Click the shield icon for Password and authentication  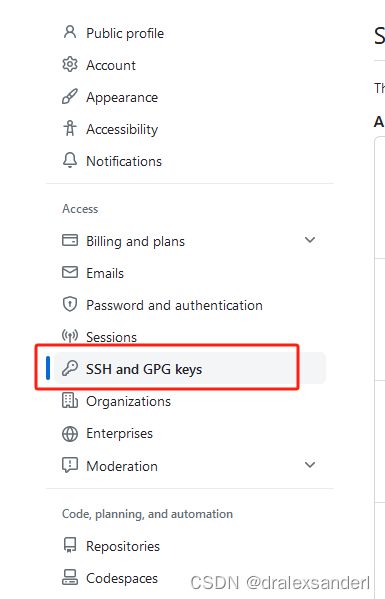point(70,304)
